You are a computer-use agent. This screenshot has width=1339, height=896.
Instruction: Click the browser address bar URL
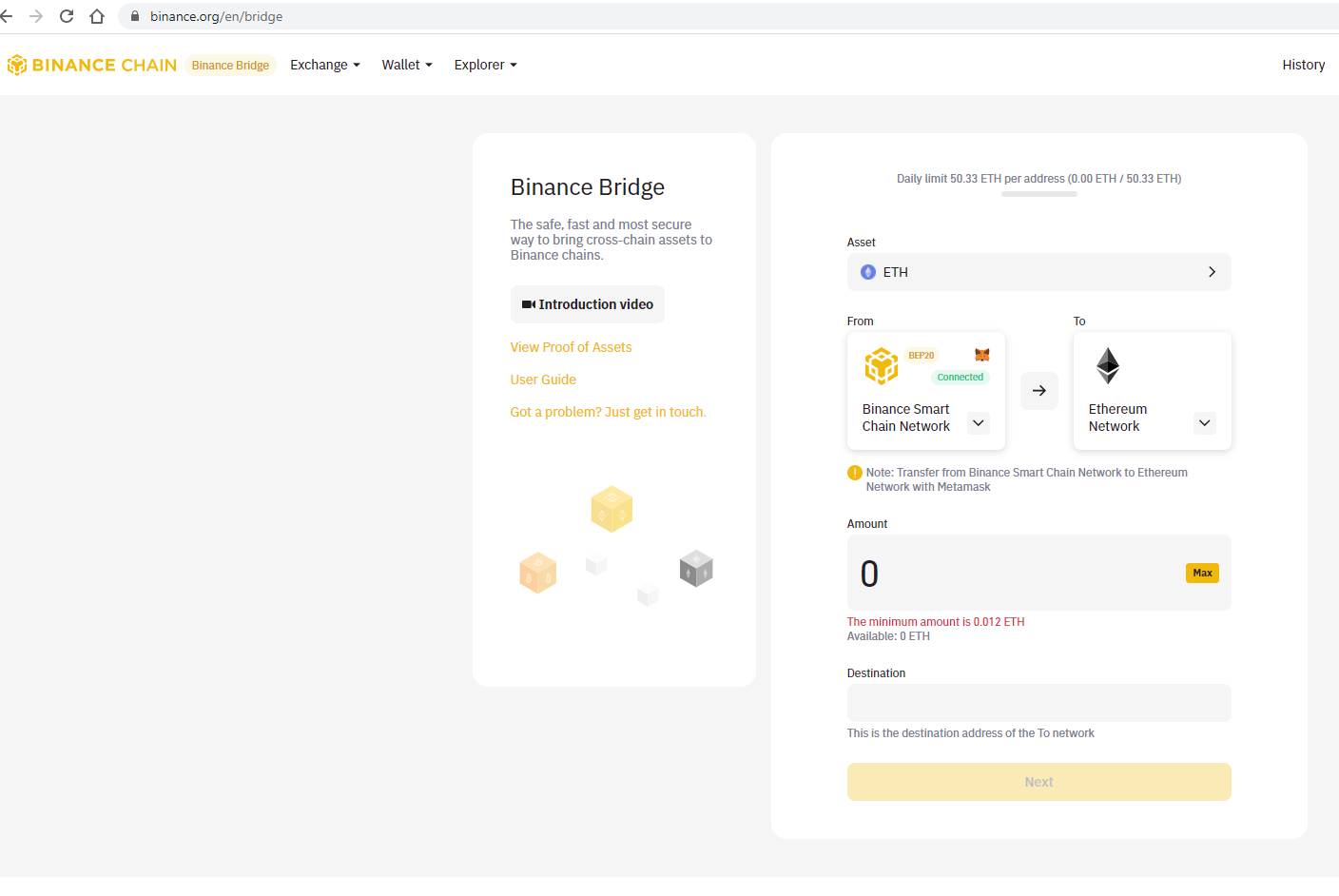(217, 16)
